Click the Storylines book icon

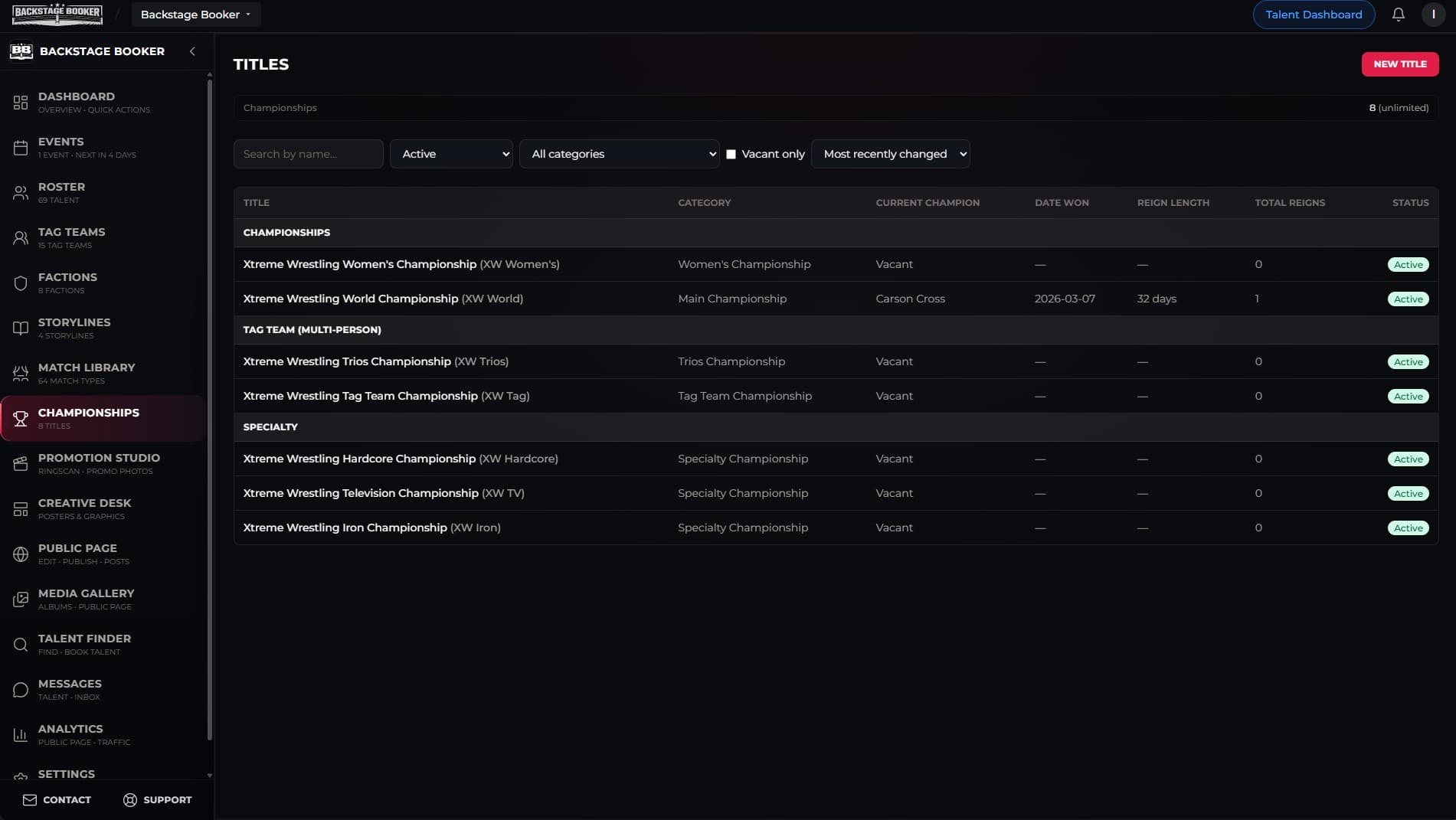coord(21,328)
